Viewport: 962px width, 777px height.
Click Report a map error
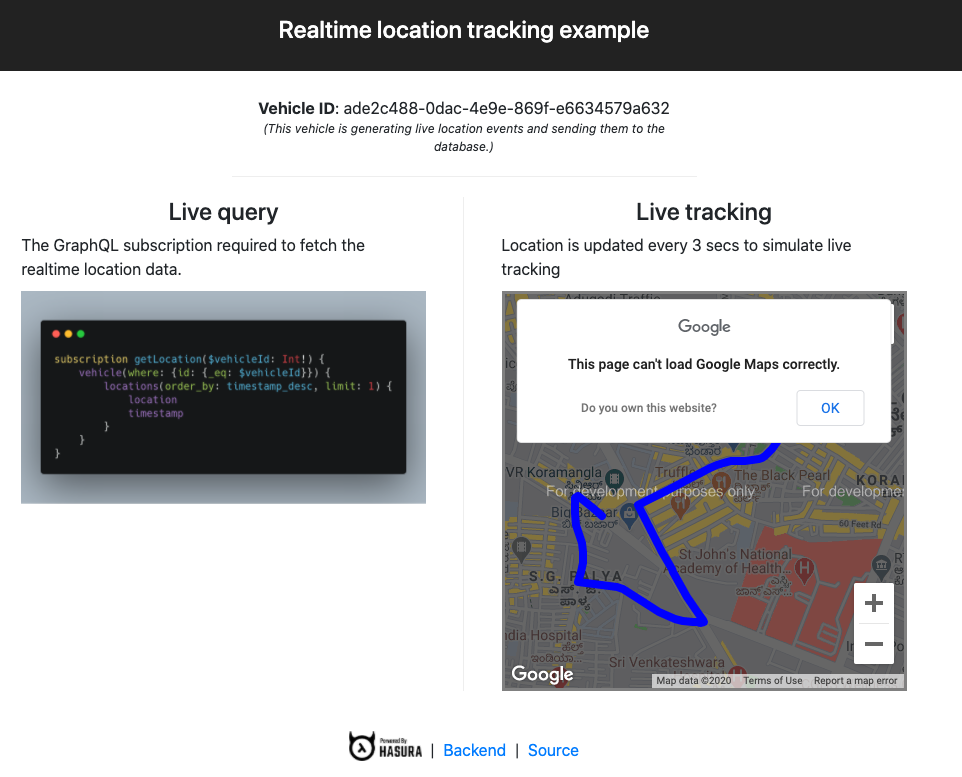point(855,681)
